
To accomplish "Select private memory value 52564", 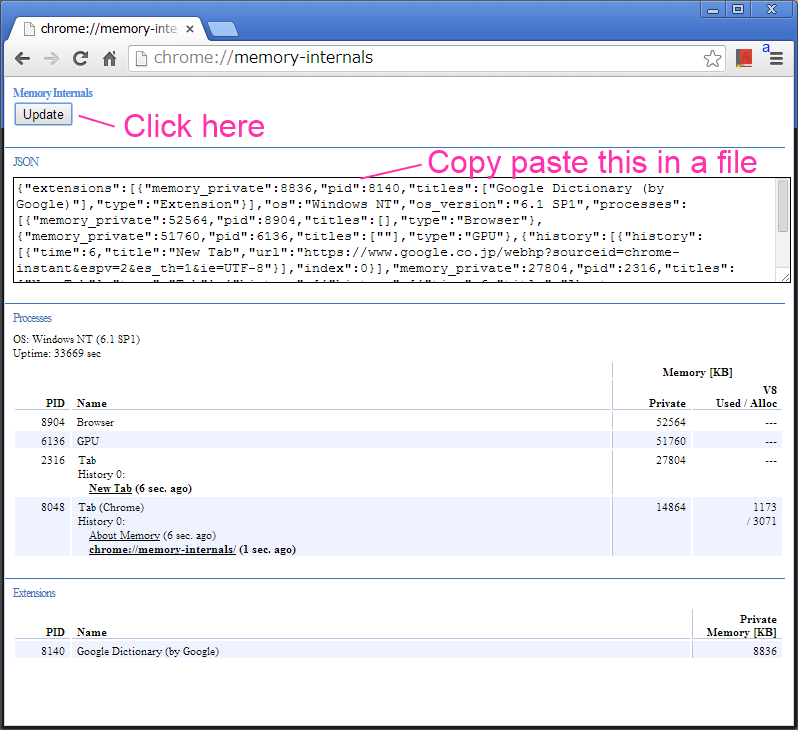I will [670, 422].
